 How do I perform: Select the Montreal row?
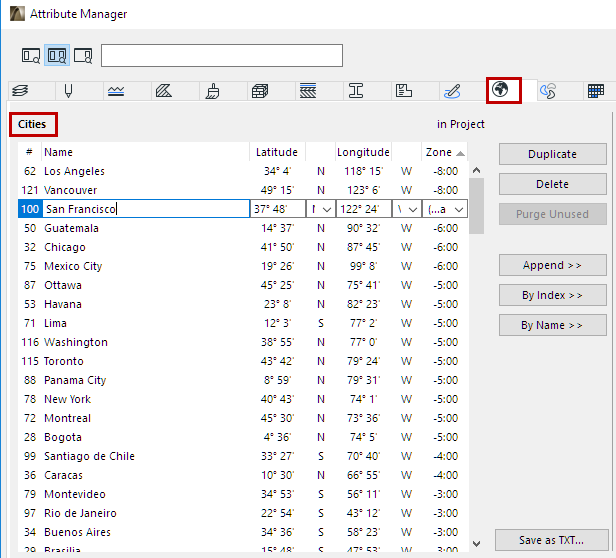[243, 418]
